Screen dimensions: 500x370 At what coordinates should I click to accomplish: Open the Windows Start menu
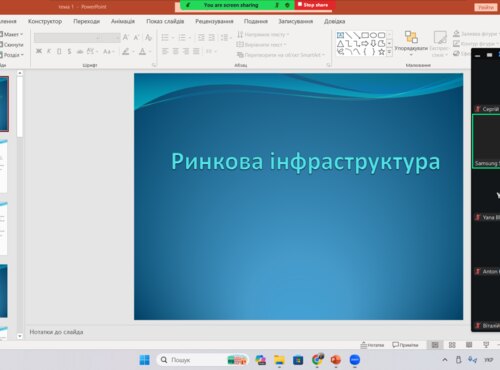(145, 360)
